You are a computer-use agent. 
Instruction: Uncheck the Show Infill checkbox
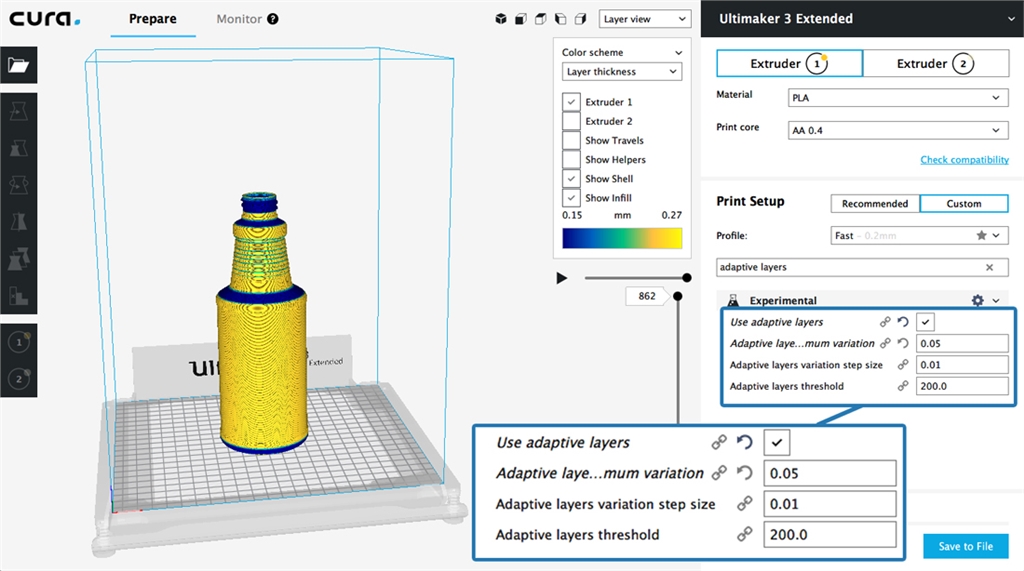pos(571,198)
